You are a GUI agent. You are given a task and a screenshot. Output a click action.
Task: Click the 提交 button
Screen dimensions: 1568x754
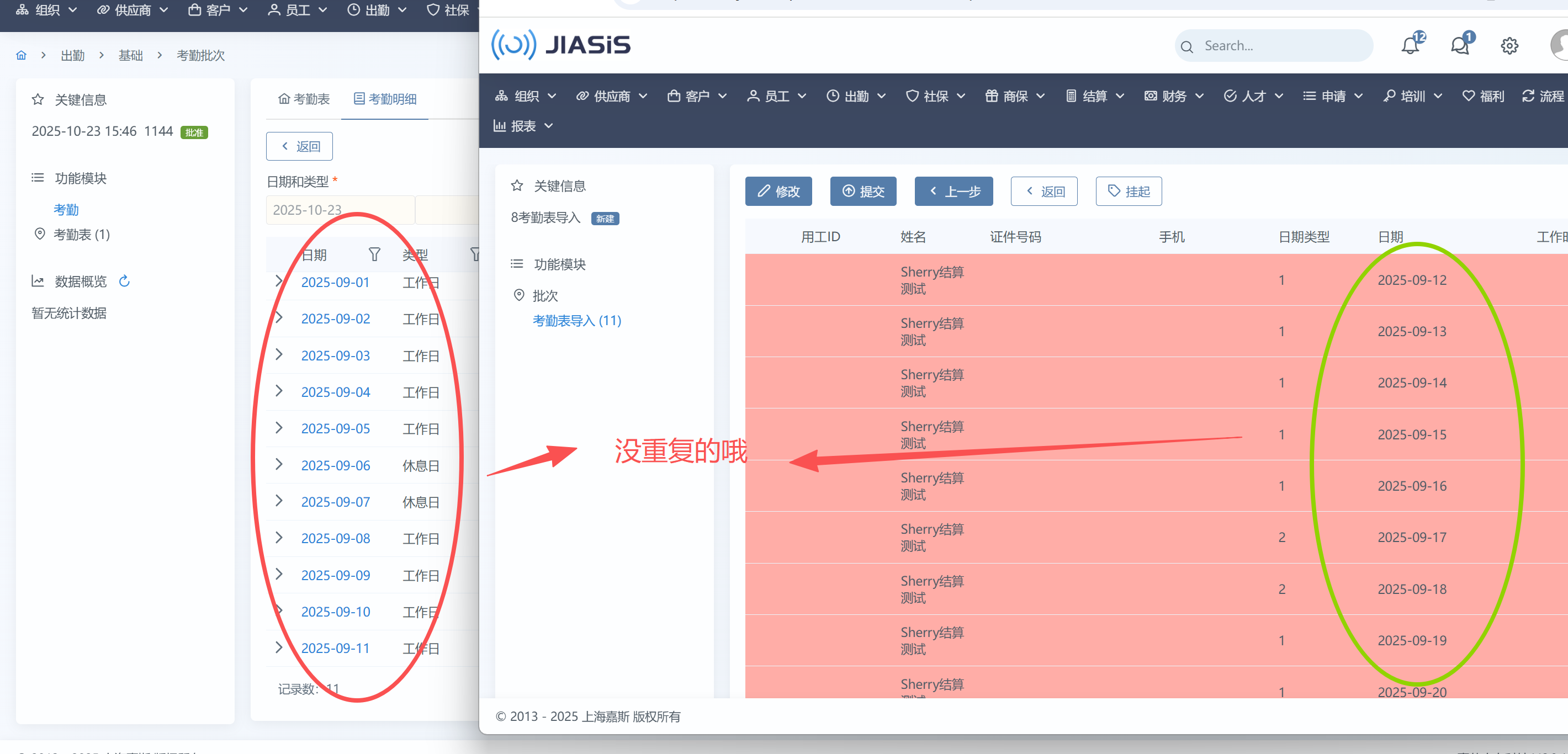pyautogui.click(x=862, y=192)
